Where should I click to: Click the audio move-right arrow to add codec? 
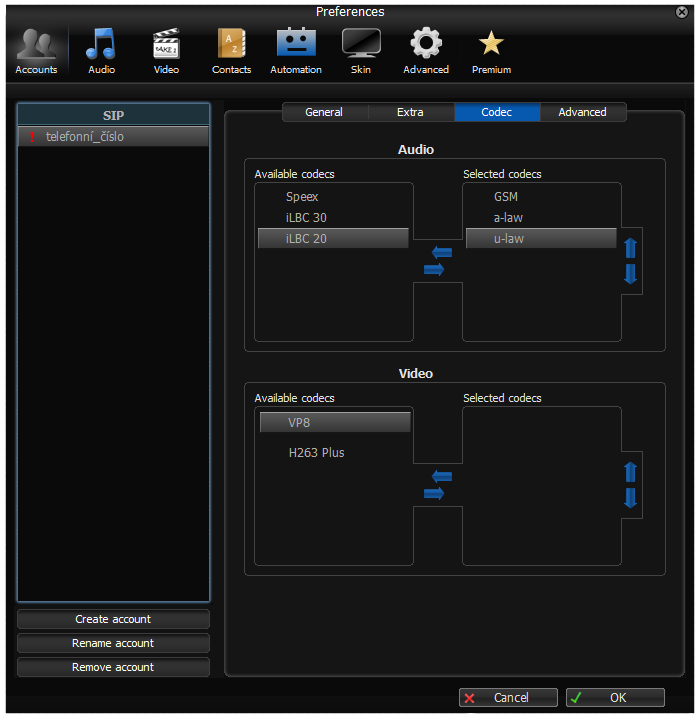[x=434, y=269]
